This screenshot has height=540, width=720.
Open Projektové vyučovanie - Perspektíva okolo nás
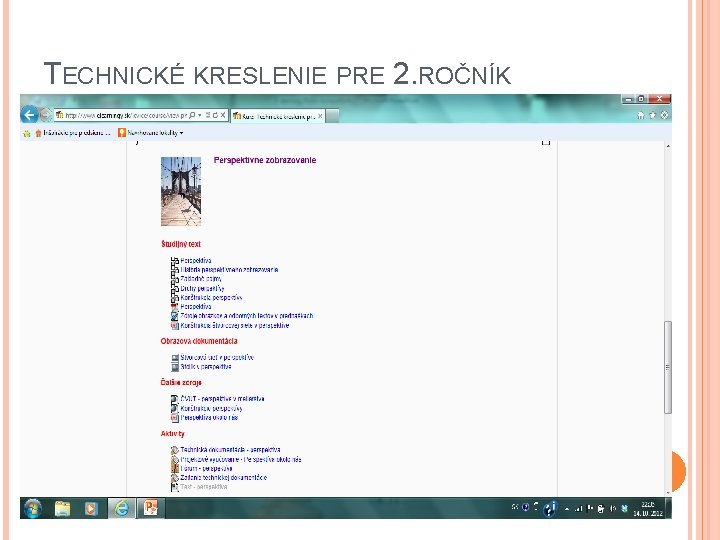241,459
